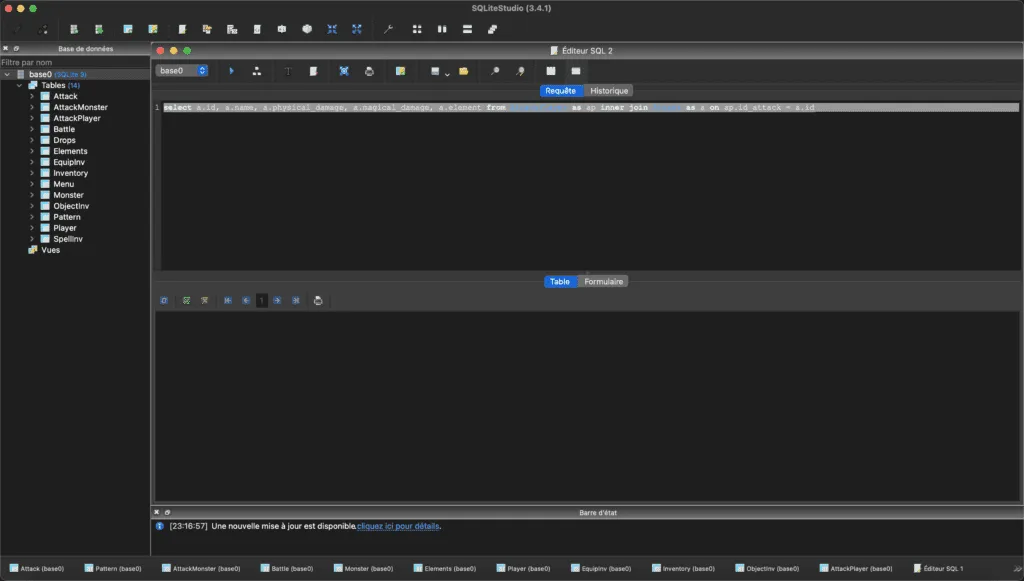This screenshot has height=581, width=1024.
Task: Click the first magnifier search icon
Action: tap(495, 71)
